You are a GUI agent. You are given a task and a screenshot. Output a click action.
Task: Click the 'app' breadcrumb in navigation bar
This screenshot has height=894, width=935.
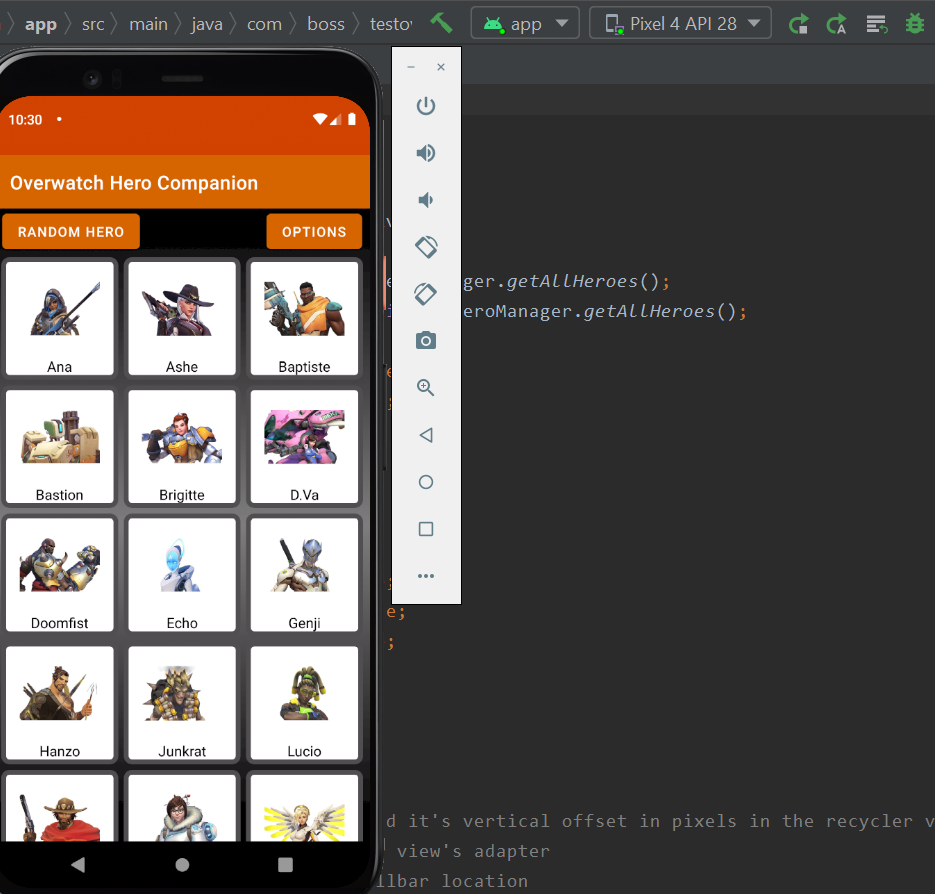41,24
